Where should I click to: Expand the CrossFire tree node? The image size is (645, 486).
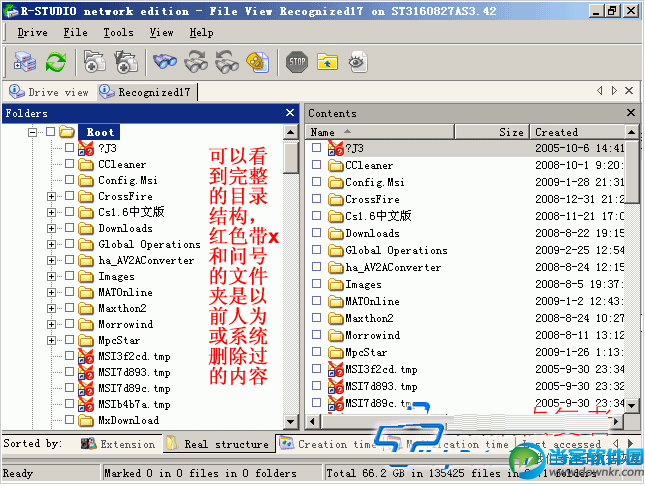click(51, 196)
